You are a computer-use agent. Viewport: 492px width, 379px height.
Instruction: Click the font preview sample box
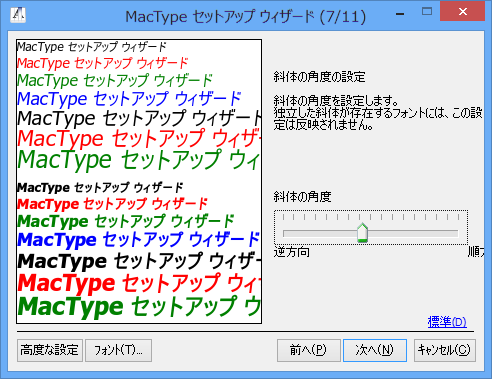[x=139, y=181]
